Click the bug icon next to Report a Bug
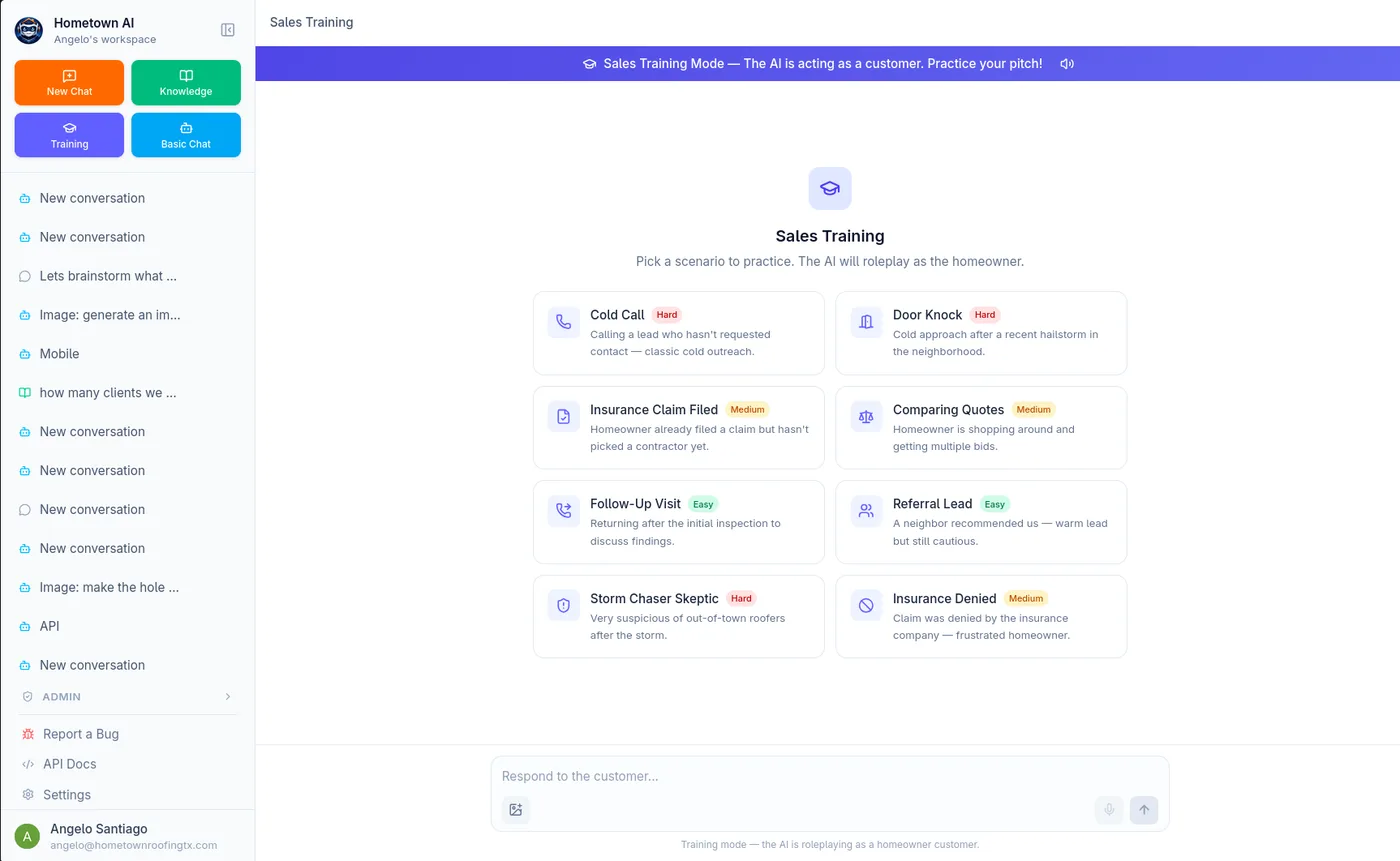The image size is (1400, 861). 28,734
